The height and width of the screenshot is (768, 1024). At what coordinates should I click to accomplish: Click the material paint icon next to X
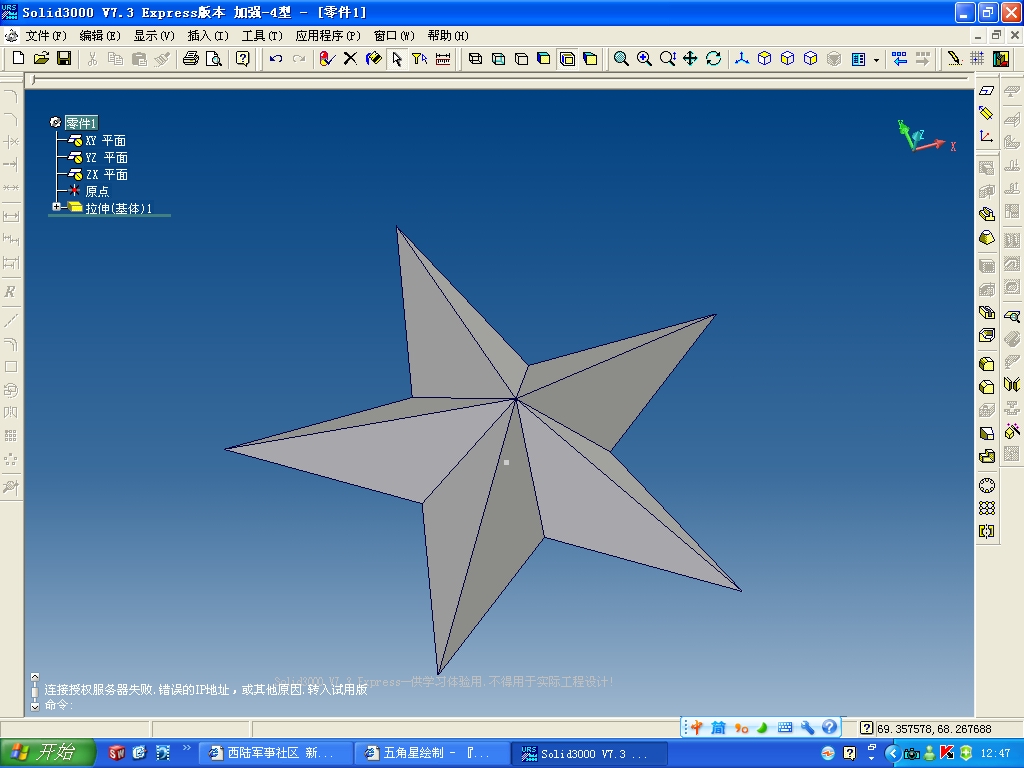pyautogui.click(x=374, y=59)
